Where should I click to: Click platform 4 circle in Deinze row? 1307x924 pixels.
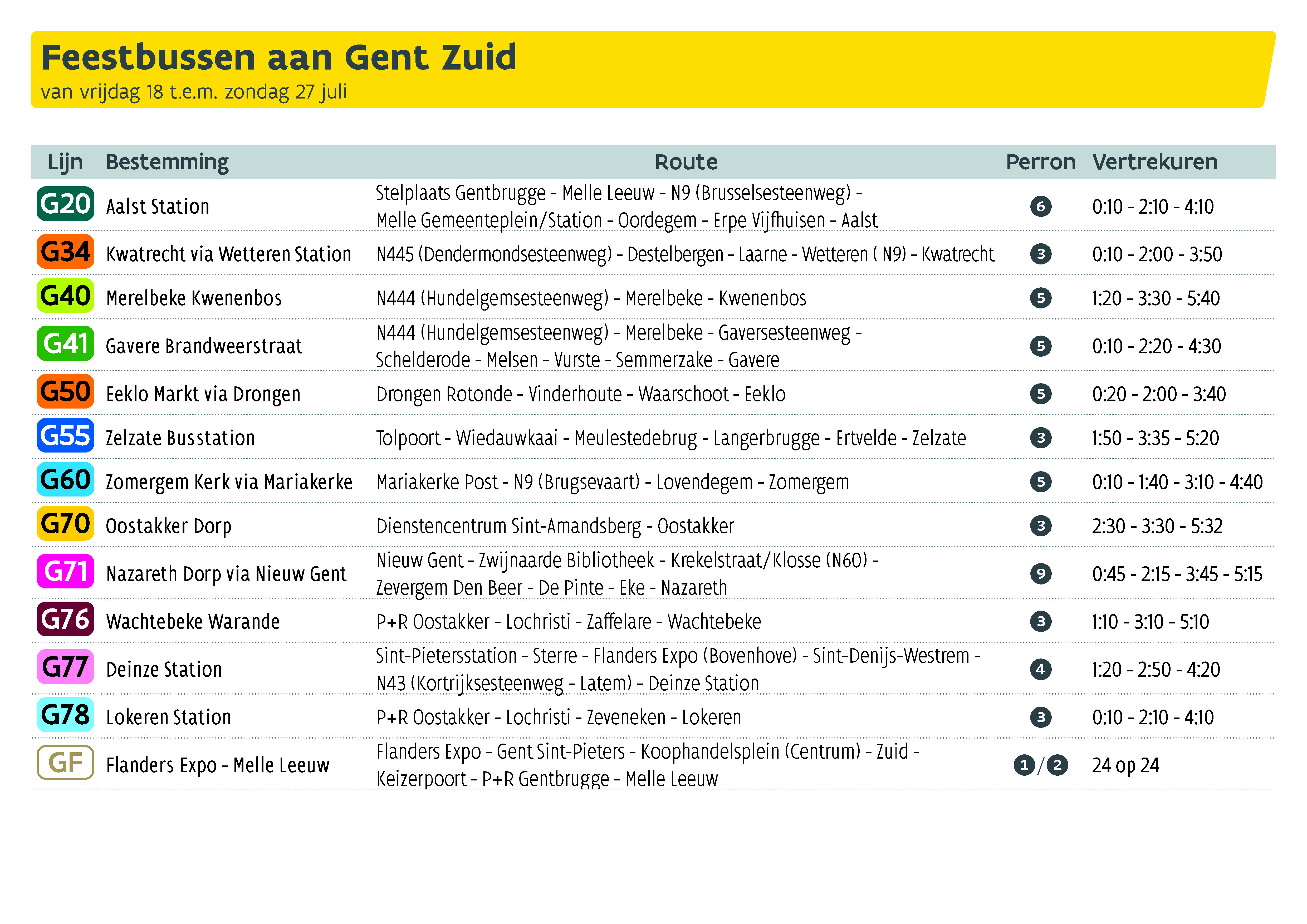[1041, 669]
